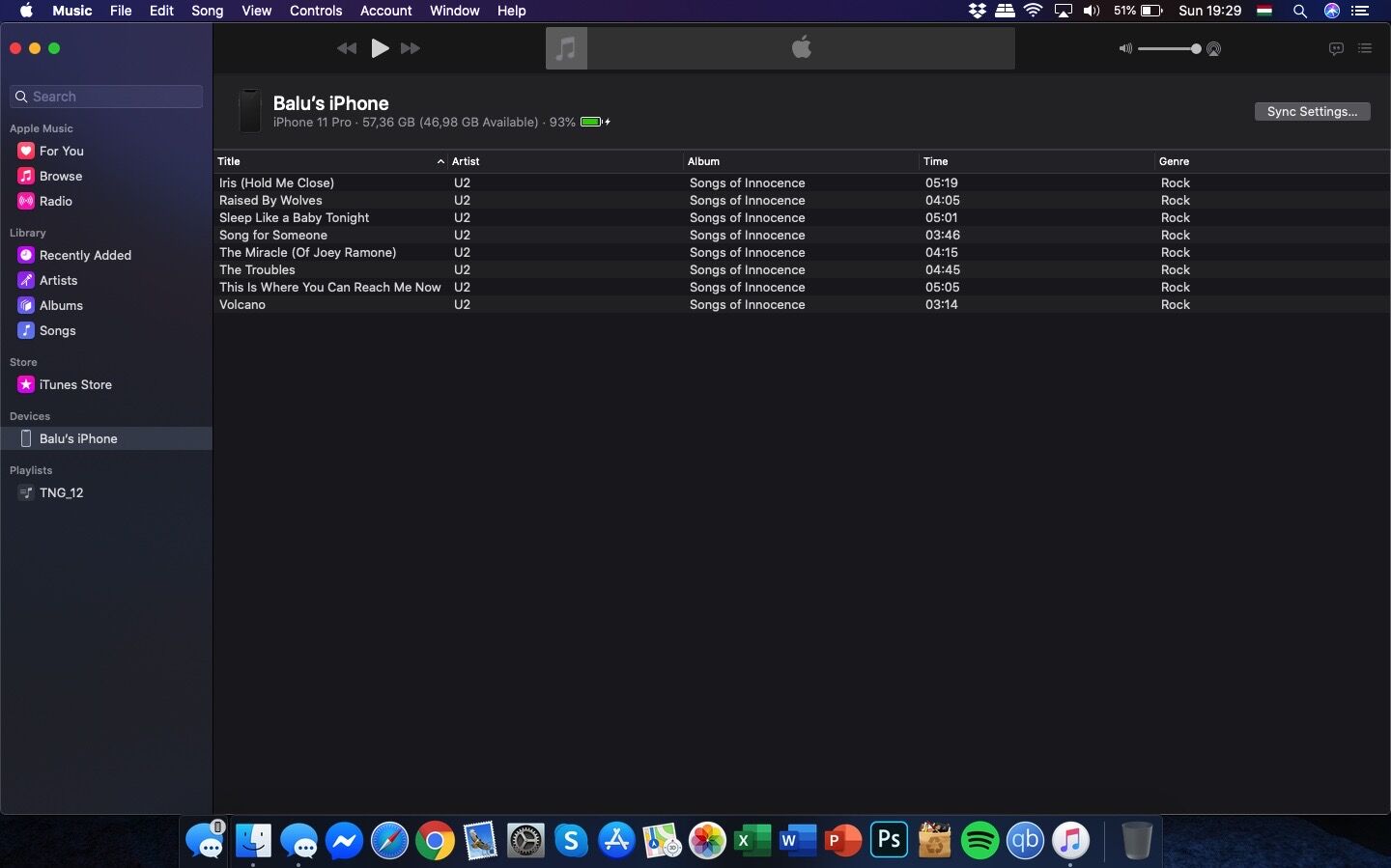Select Recently Added in Library
The height and width of the screenshot is (868, 1391).
click(x=85, y=255)
